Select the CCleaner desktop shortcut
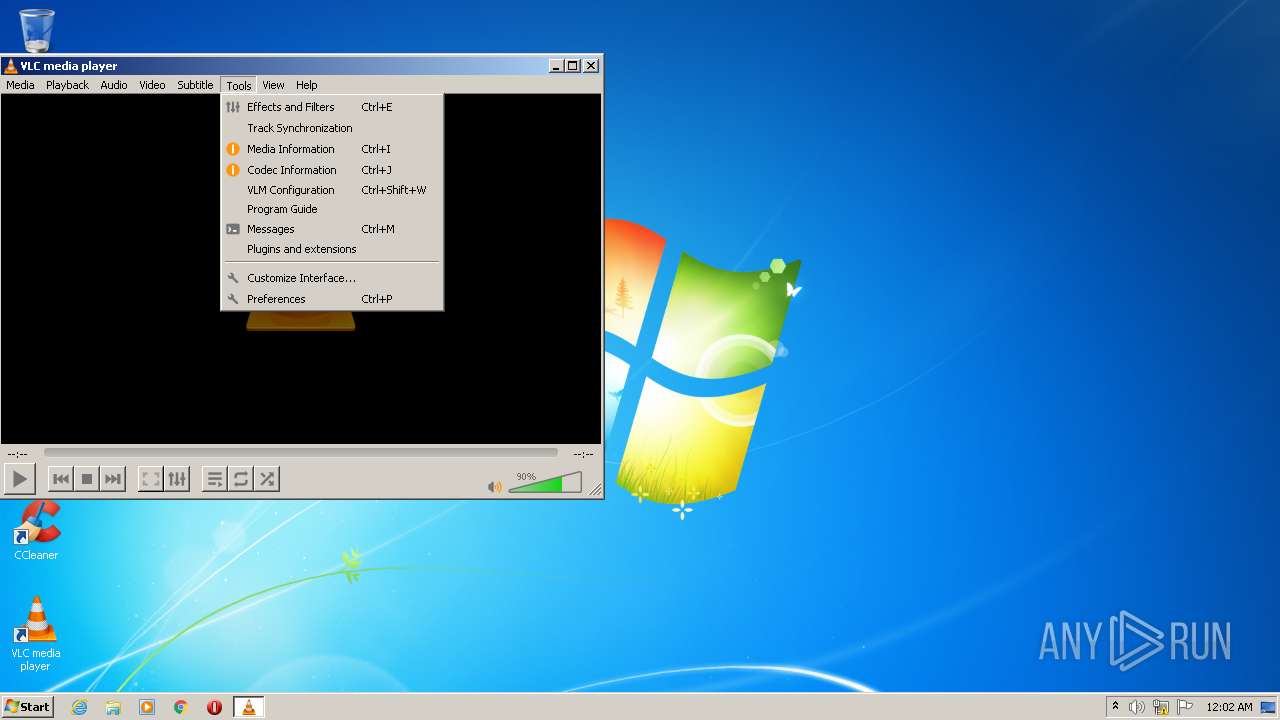Screen dimensions: 1280x720 coord(36,531)
